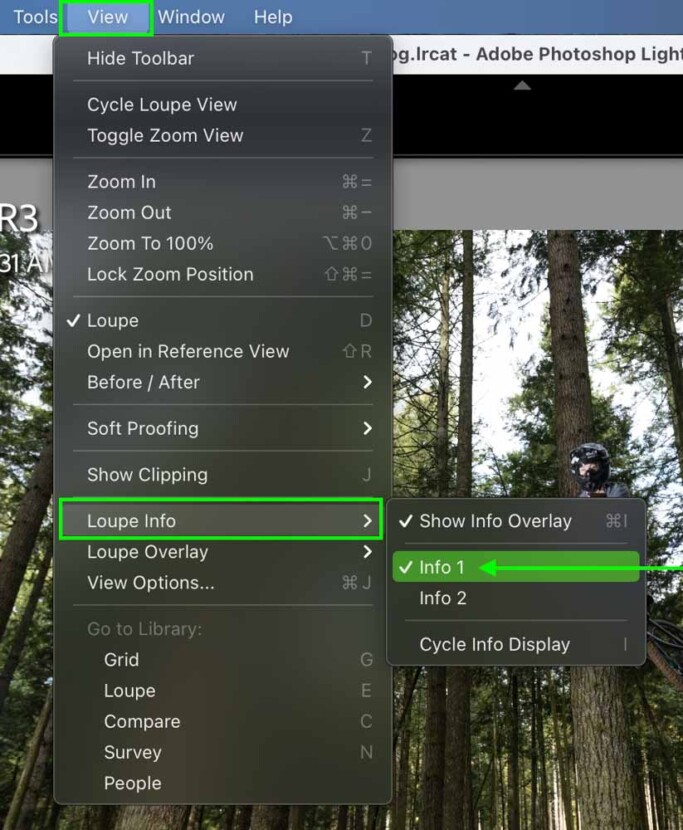Viewport: 683px width, 830px height.
Task: Select Zoom To 100%
Action: (x=223, y=243)
